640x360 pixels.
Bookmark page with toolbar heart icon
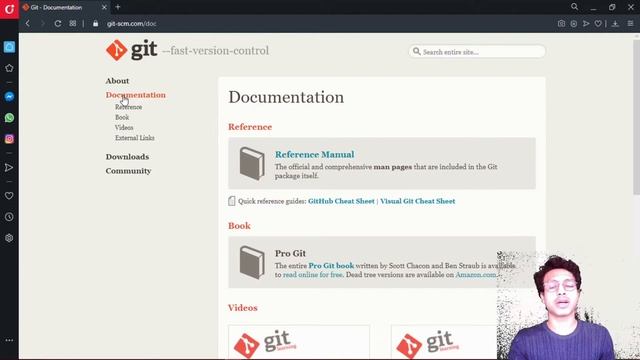(x=598, y=24)
